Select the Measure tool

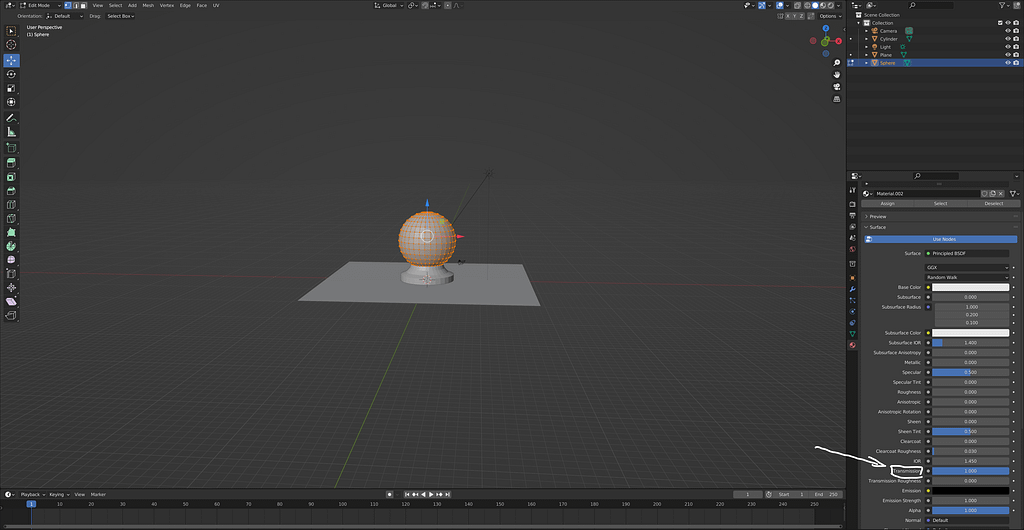coord(11,131)
